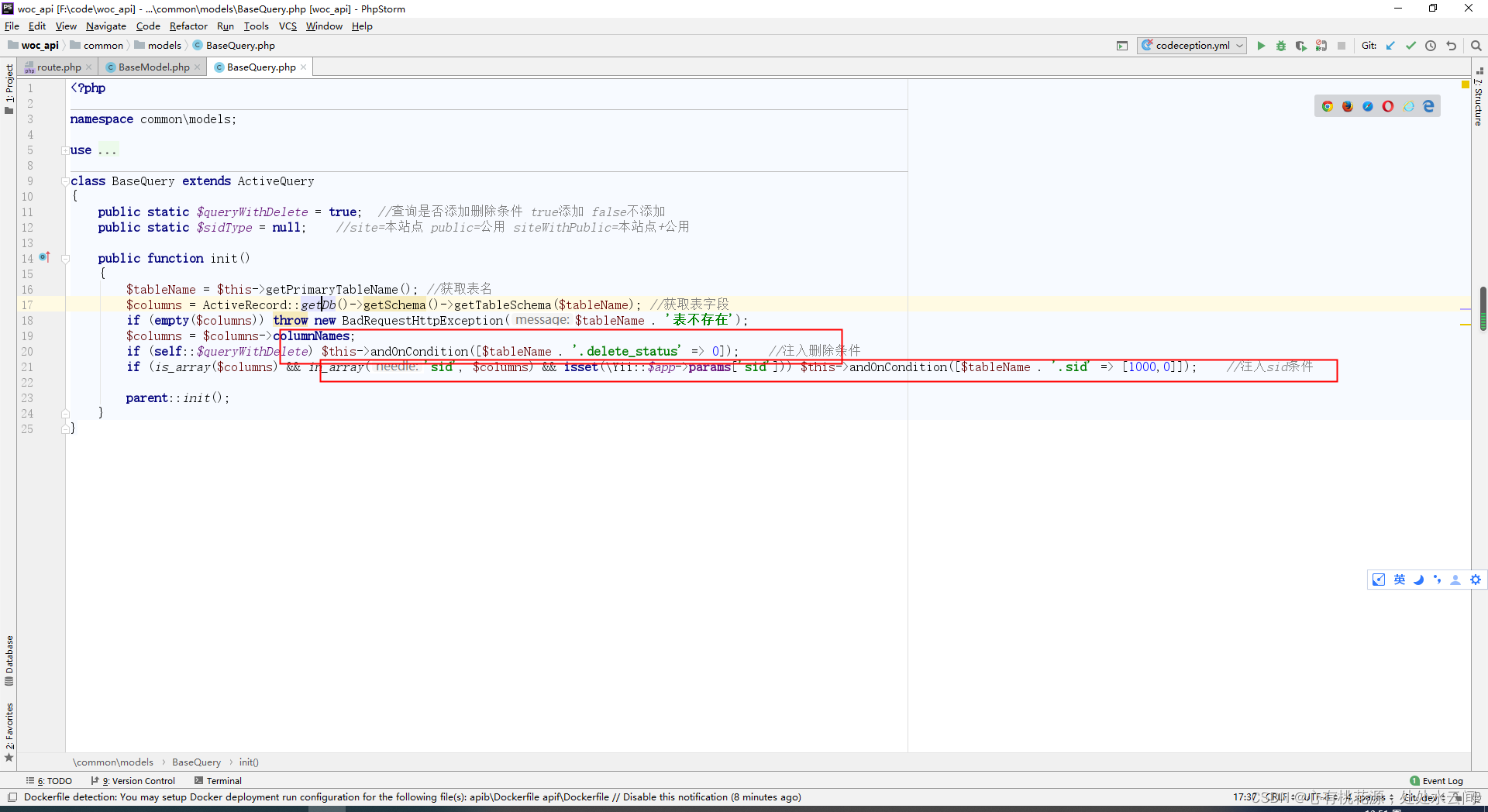Show Git history clock icon

coord(1431,46)
